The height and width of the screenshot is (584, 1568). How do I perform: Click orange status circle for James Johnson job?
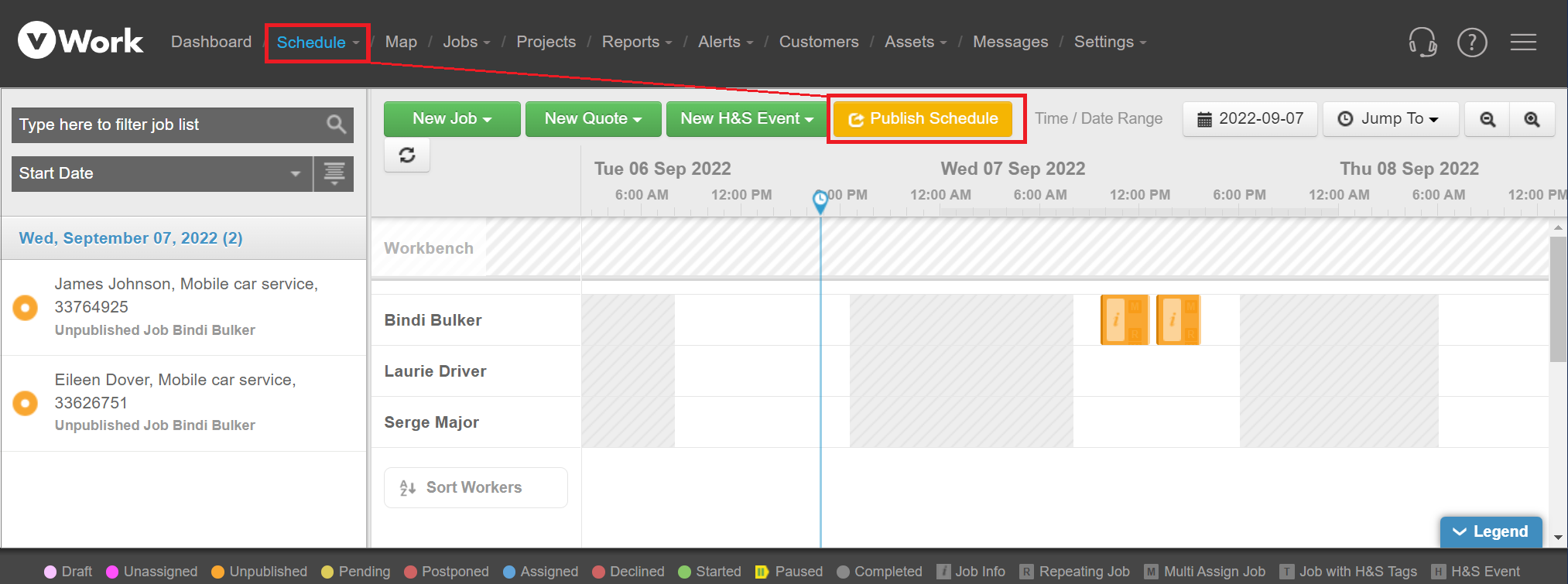tap(26, 307)
